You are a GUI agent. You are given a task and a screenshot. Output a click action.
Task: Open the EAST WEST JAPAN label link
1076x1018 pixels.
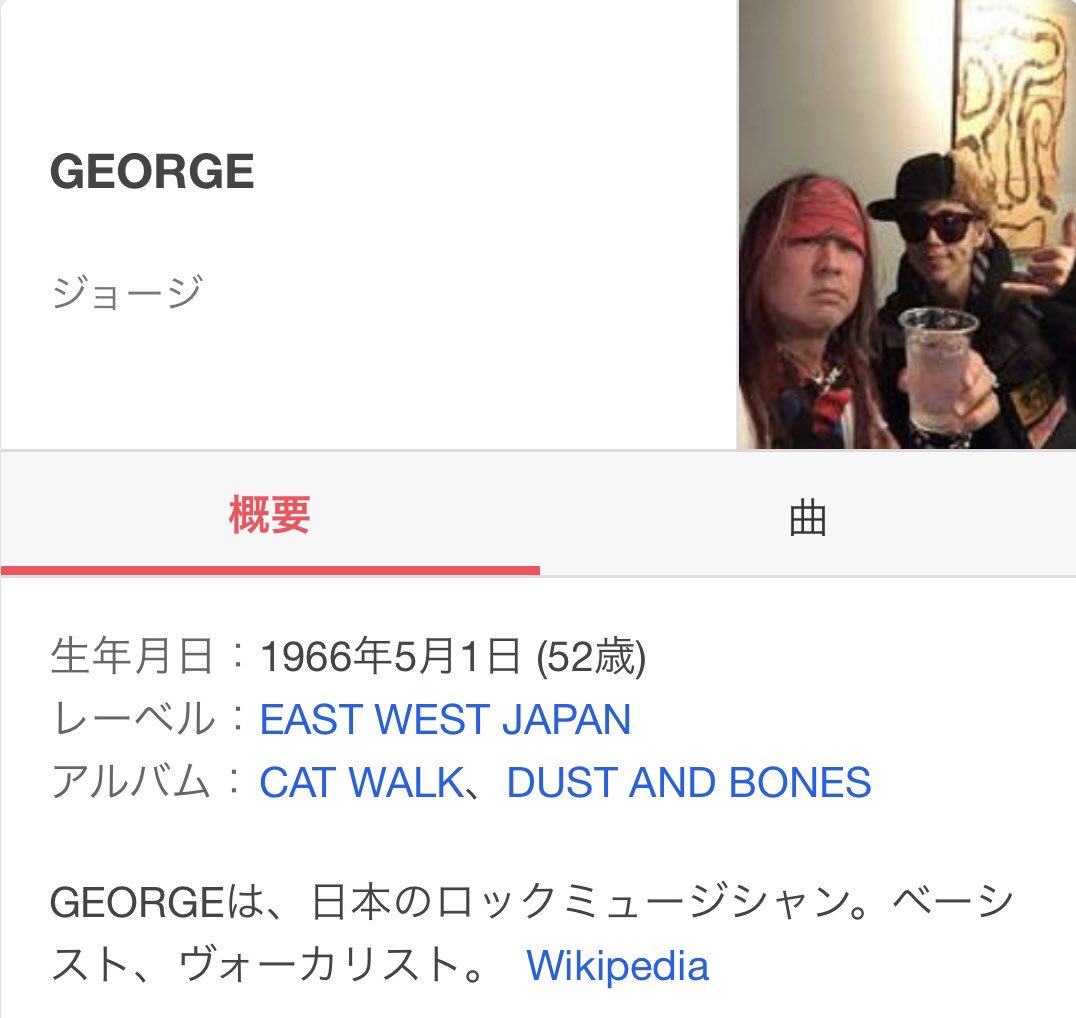(445, 719)
